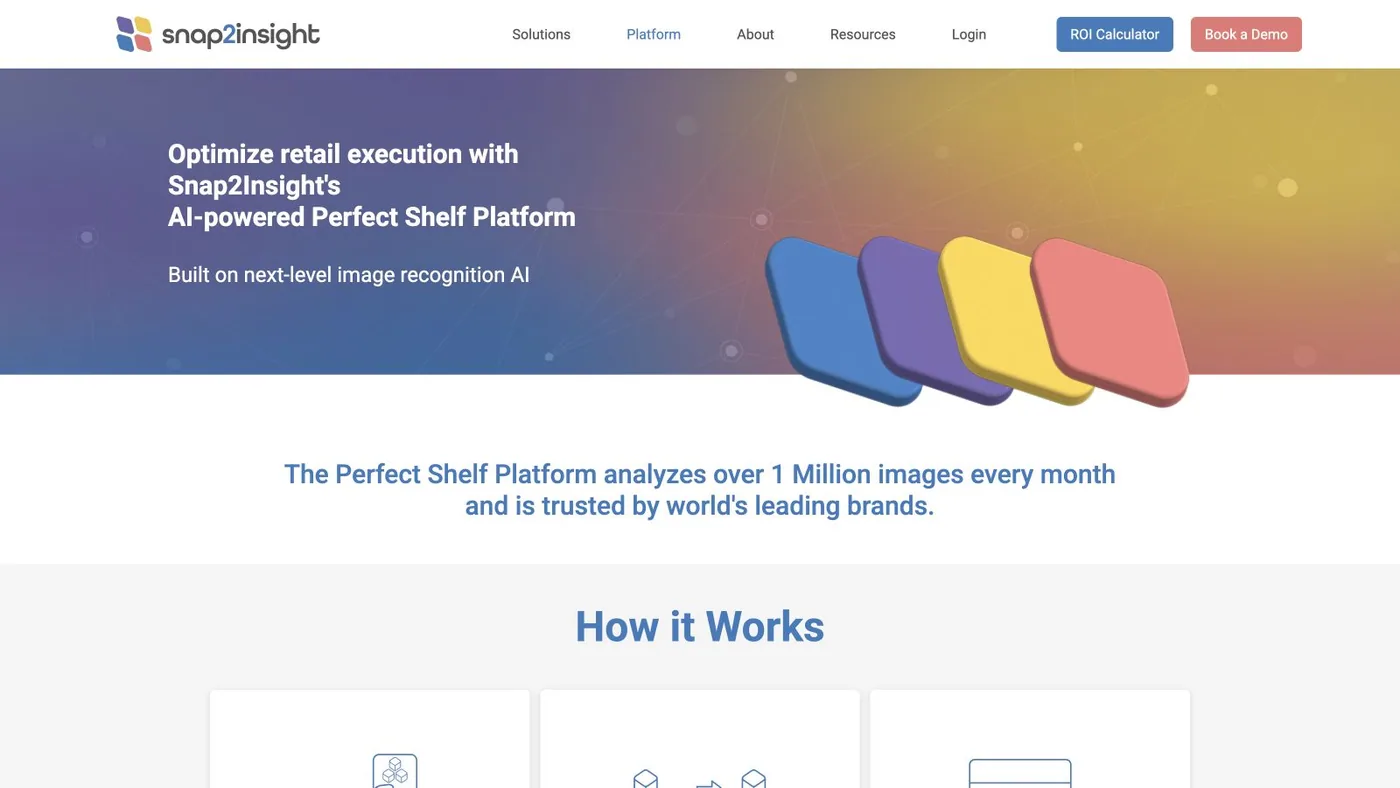Click the coral red 3D tile in hero
The width and height of the screenshot is (1400, 788).
click(1110, 322)
